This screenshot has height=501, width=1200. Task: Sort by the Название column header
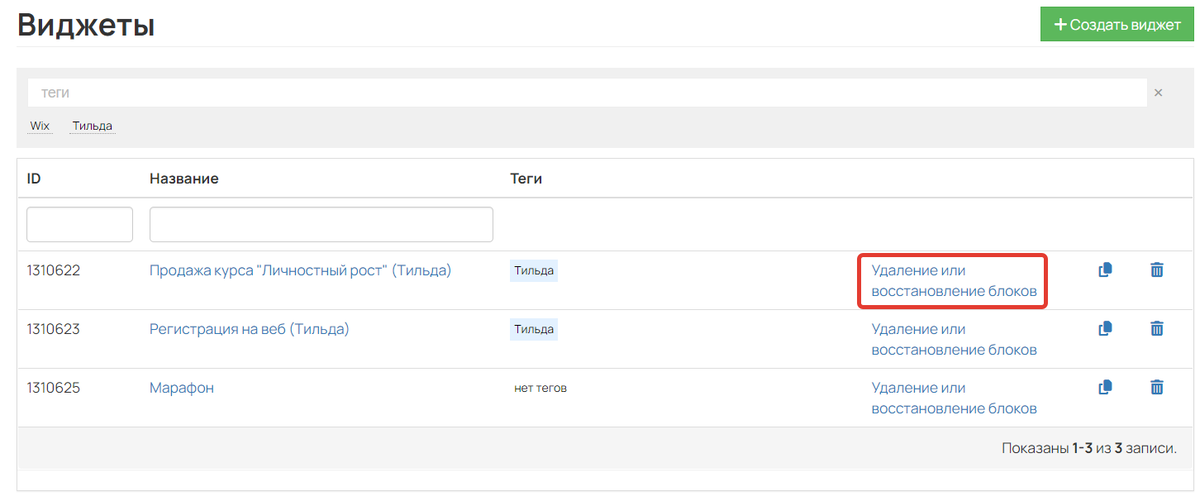click(x=184, y=178)
